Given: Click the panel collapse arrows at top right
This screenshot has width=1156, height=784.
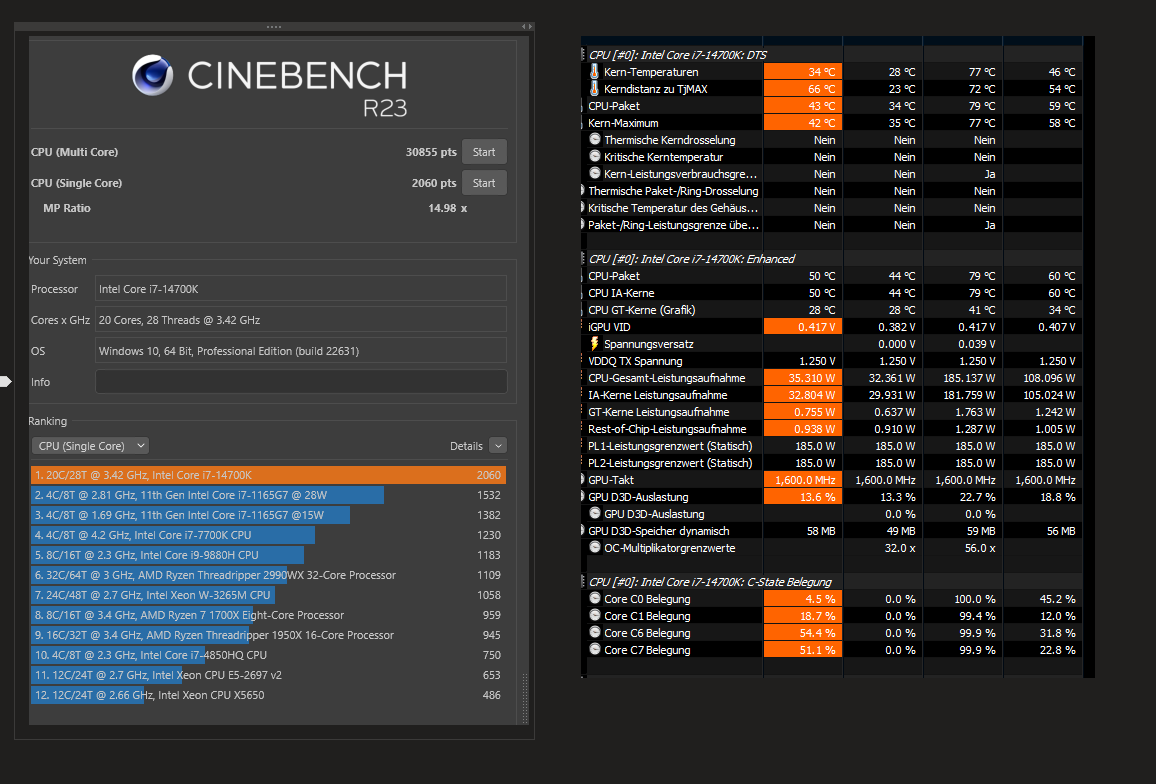Looking at the screenshot, I should pyautogui.click(x=526, y=27).
